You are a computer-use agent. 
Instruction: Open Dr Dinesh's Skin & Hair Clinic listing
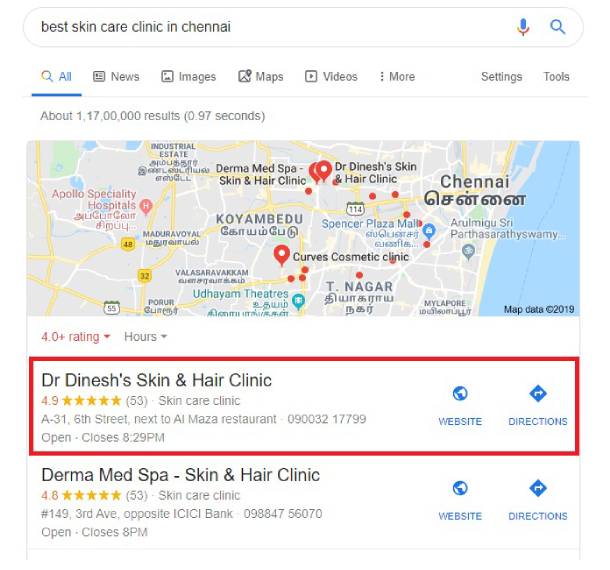coord(156,380)
